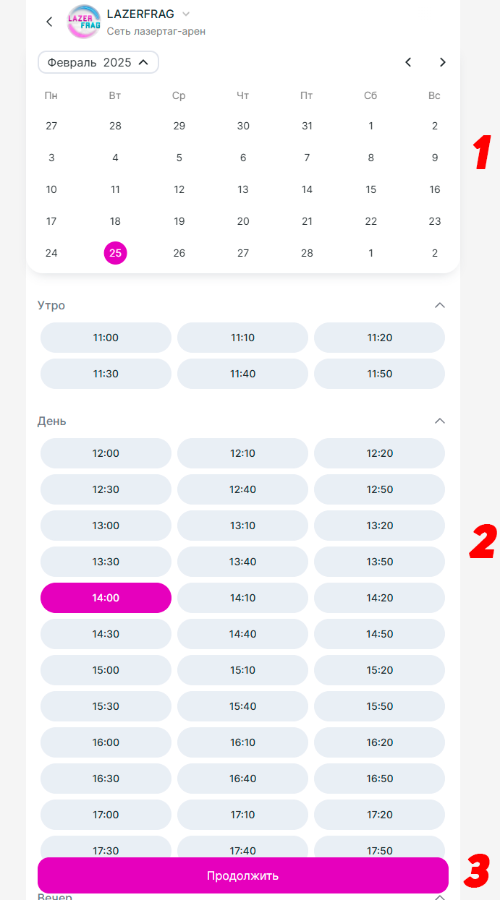The height and width of the screenshot is (900, 500).
Task: Select the 13:10 time slot
Action: (242, 526)
